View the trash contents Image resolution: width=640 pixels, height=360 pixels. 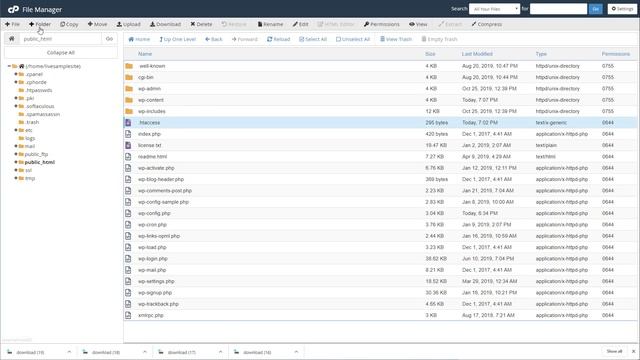pyautogui.click(x=396, y=39)
